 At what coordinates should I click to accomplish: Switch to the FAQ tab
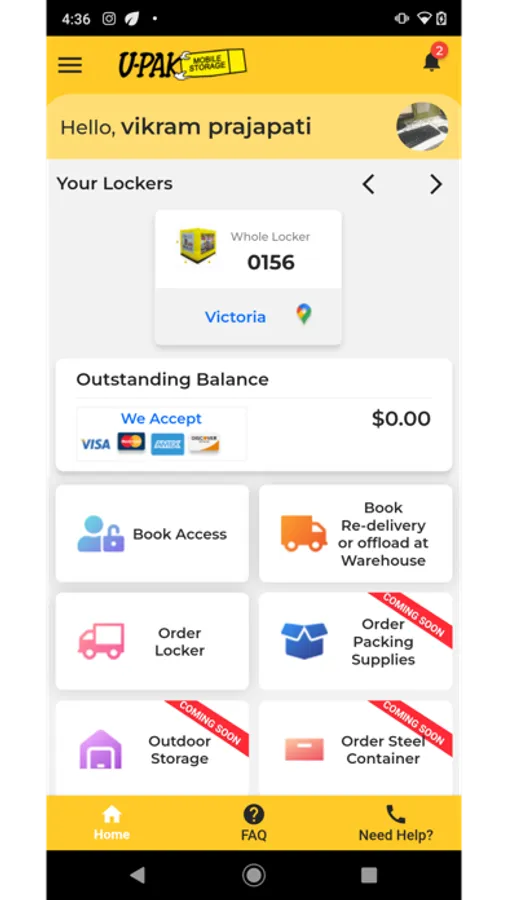tap(254, 823)
